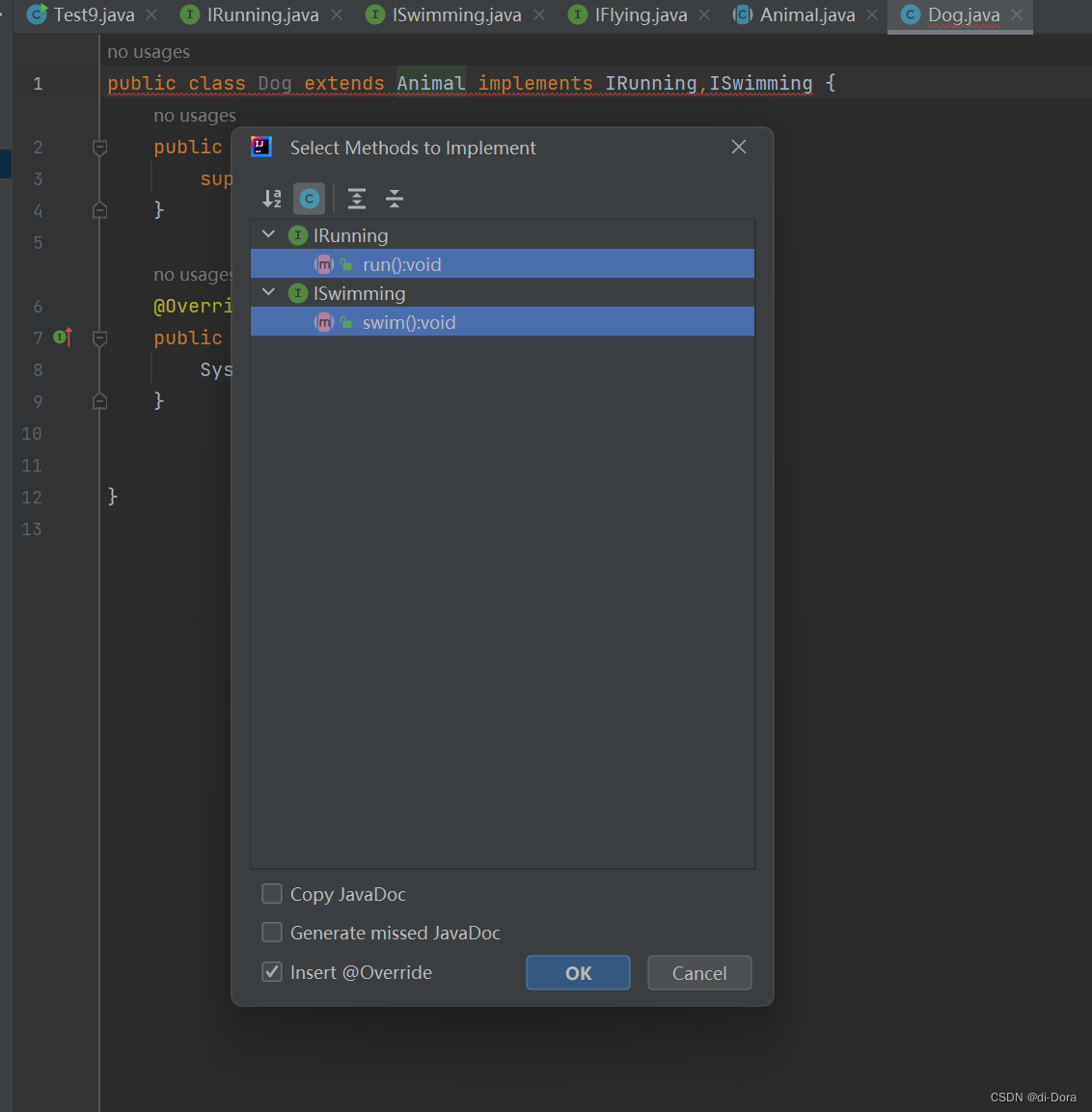Screen dimensions: 1092x1112
Task: Enable the Generate missed JavaDoc checkbox
Action: point(271,932)
